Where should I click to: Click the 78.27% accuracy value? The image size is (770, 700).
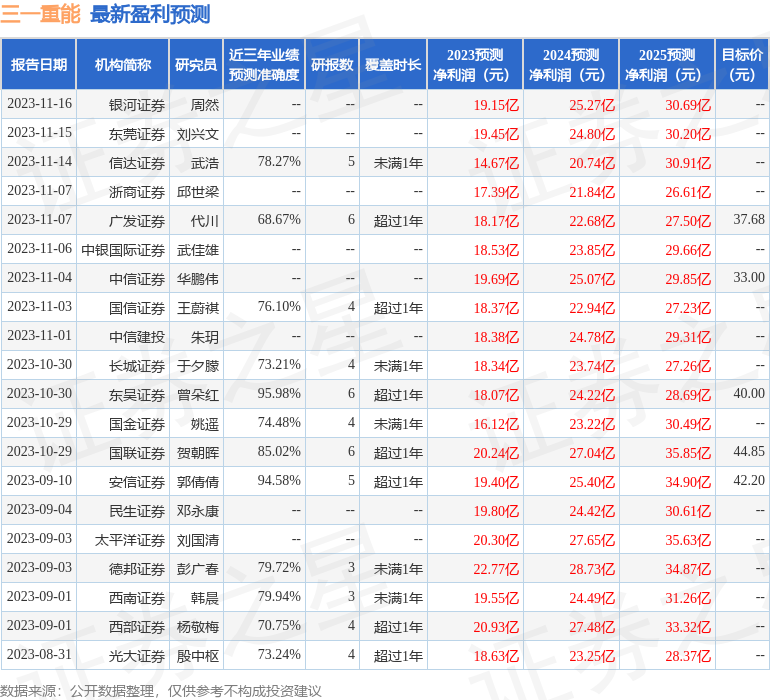[x=279, y=162]
